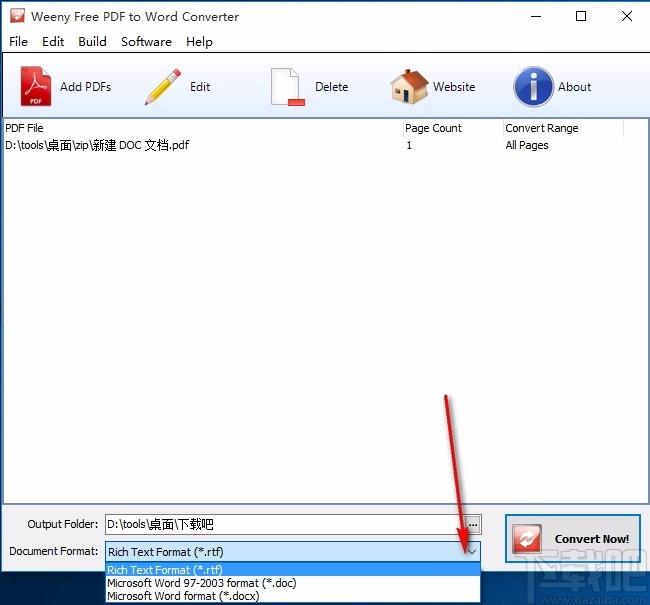Open the Help menu
The image size is (650, 605).
pyautogui.click(x=199, y=41)
